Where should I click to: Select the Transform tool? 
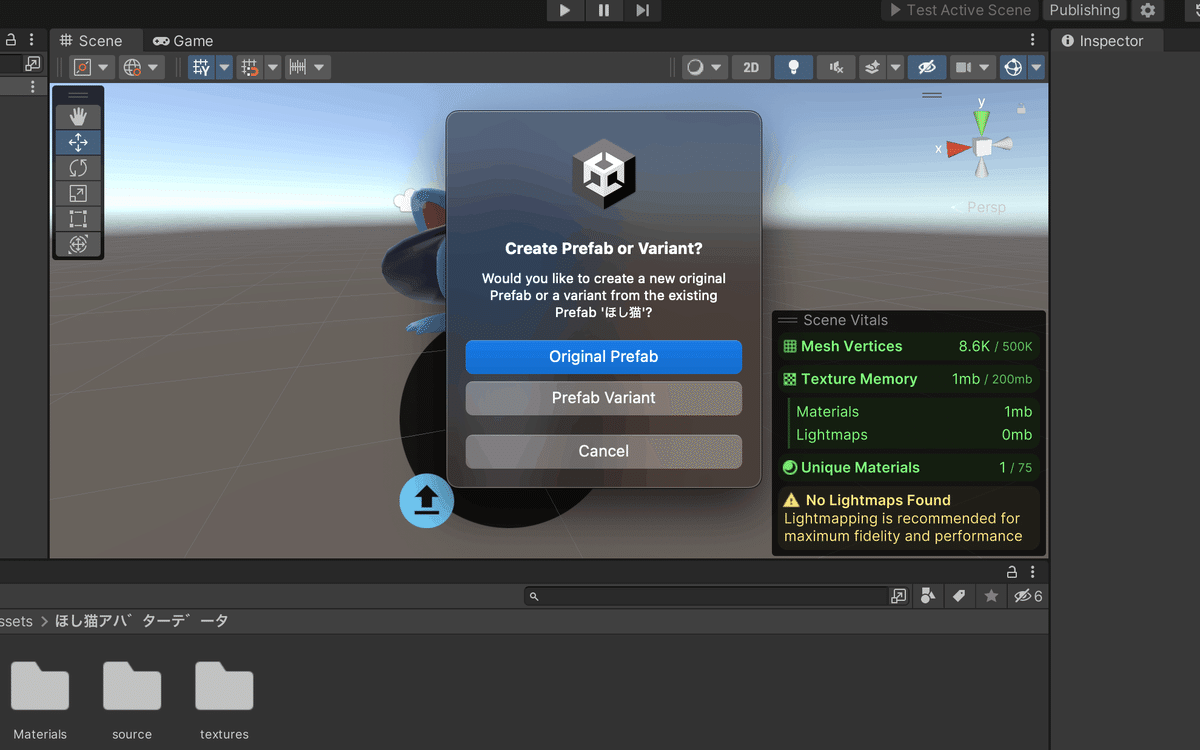(x=78, y=244)
